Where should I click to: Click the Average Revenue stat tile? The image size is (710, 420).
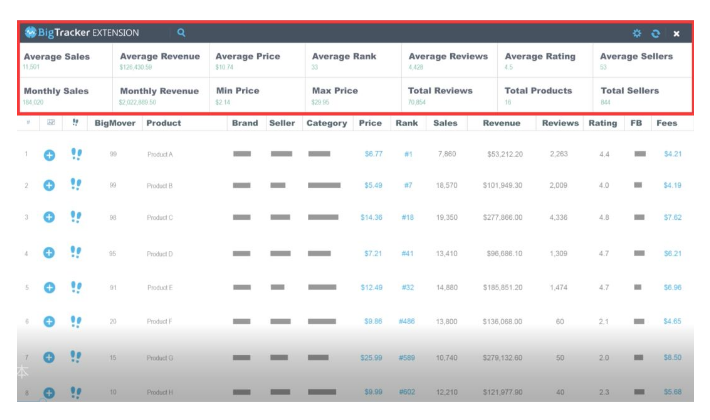[159, 61]
